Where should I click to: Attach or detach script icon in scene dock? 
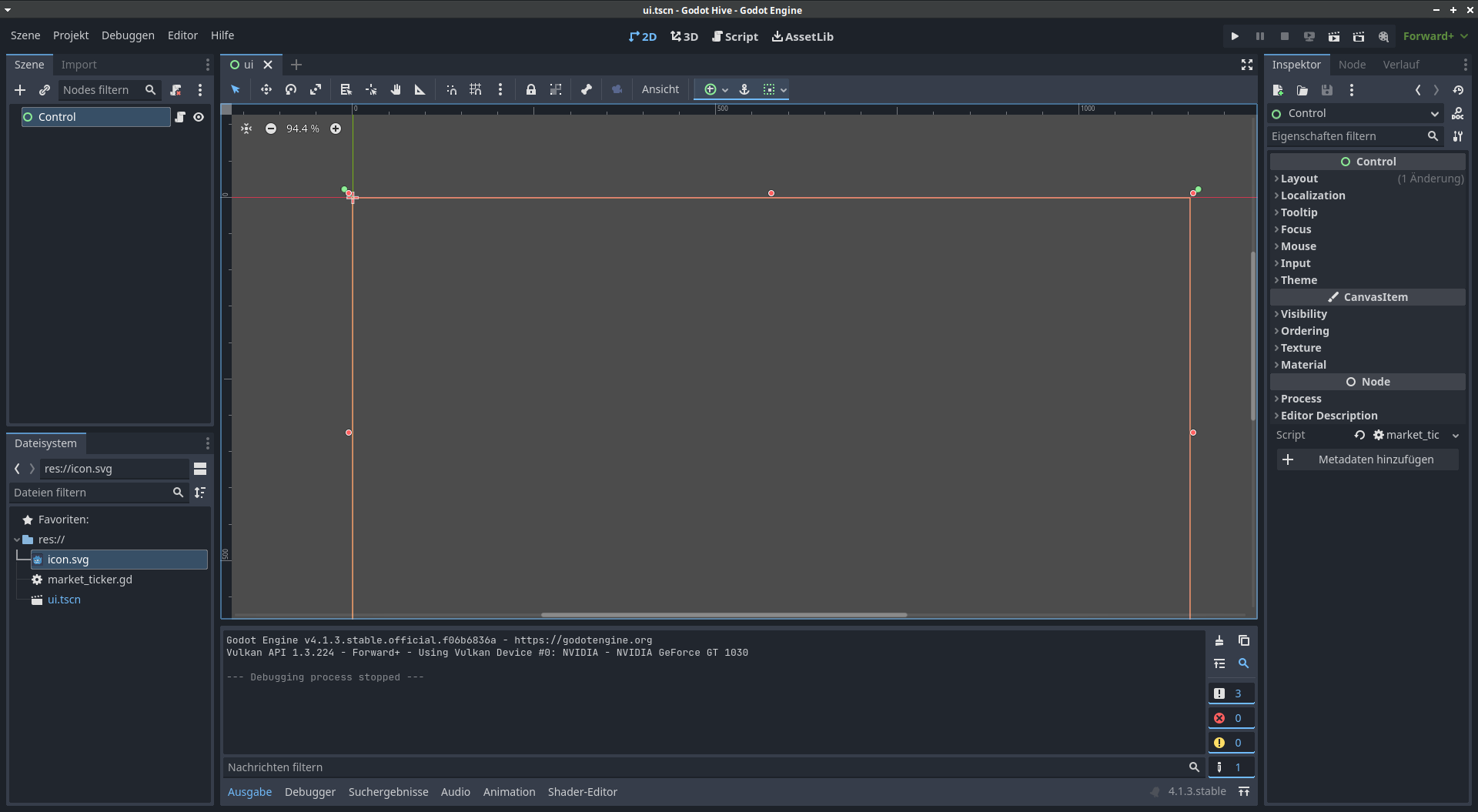click(176, 90)
